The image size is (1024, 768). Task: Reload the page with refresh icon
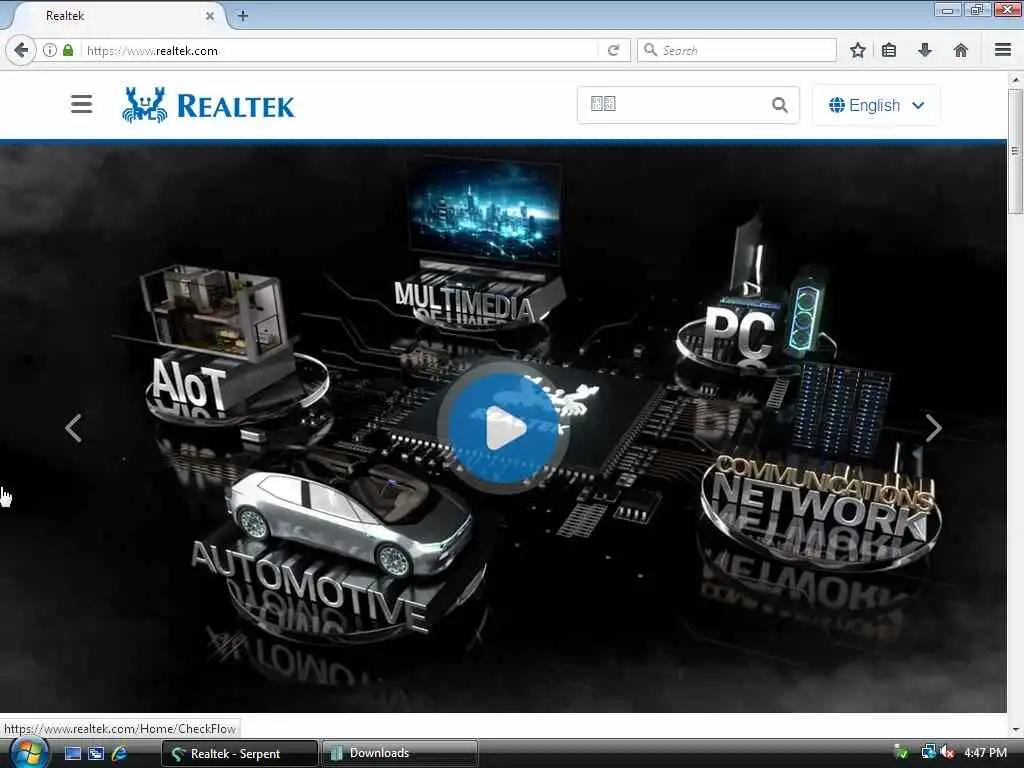pyautogui.click(x=613, y=50)
